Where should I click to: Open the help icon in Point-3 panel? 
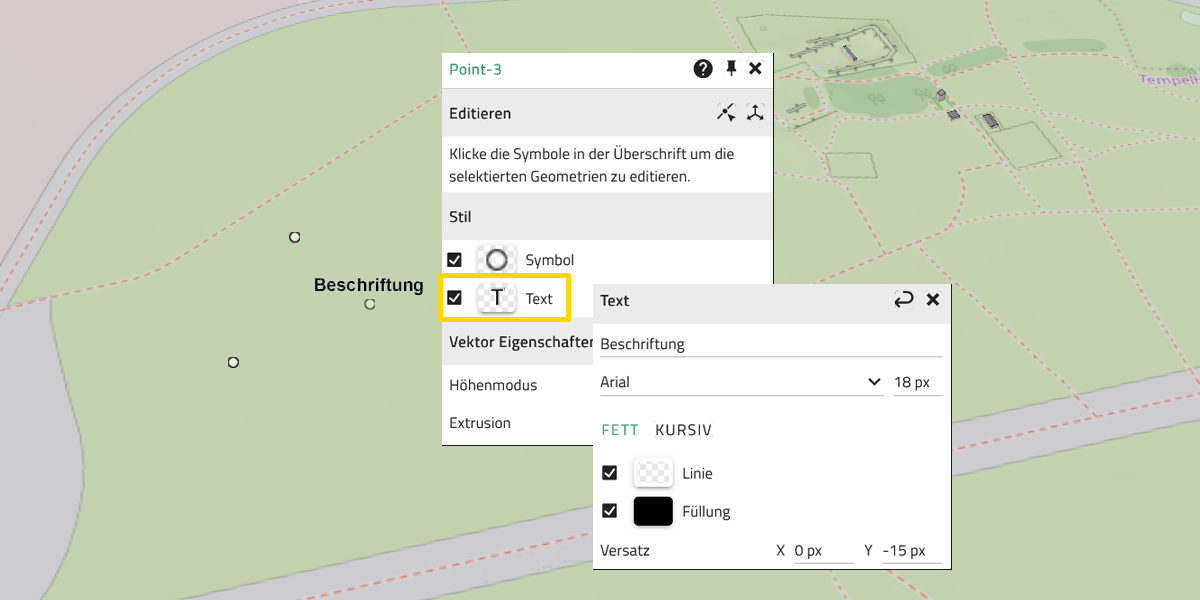703,69
